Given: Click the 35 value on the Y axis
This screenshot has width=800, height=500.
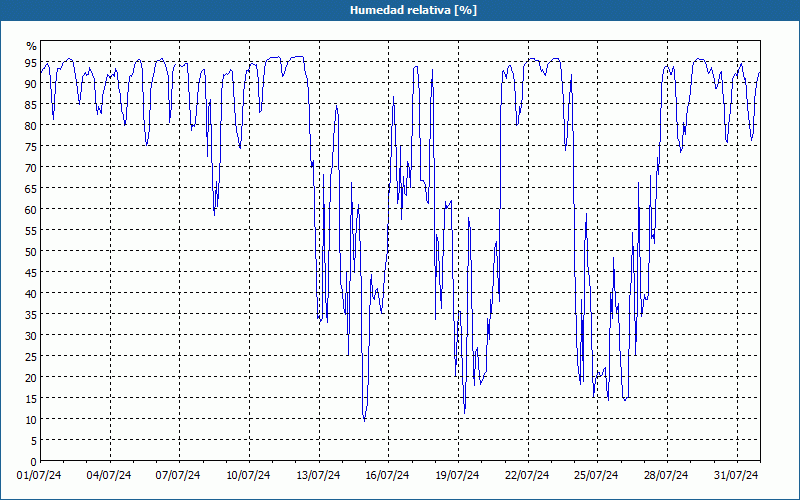Looking at the screenshot, I should click(x=31, y=314).
